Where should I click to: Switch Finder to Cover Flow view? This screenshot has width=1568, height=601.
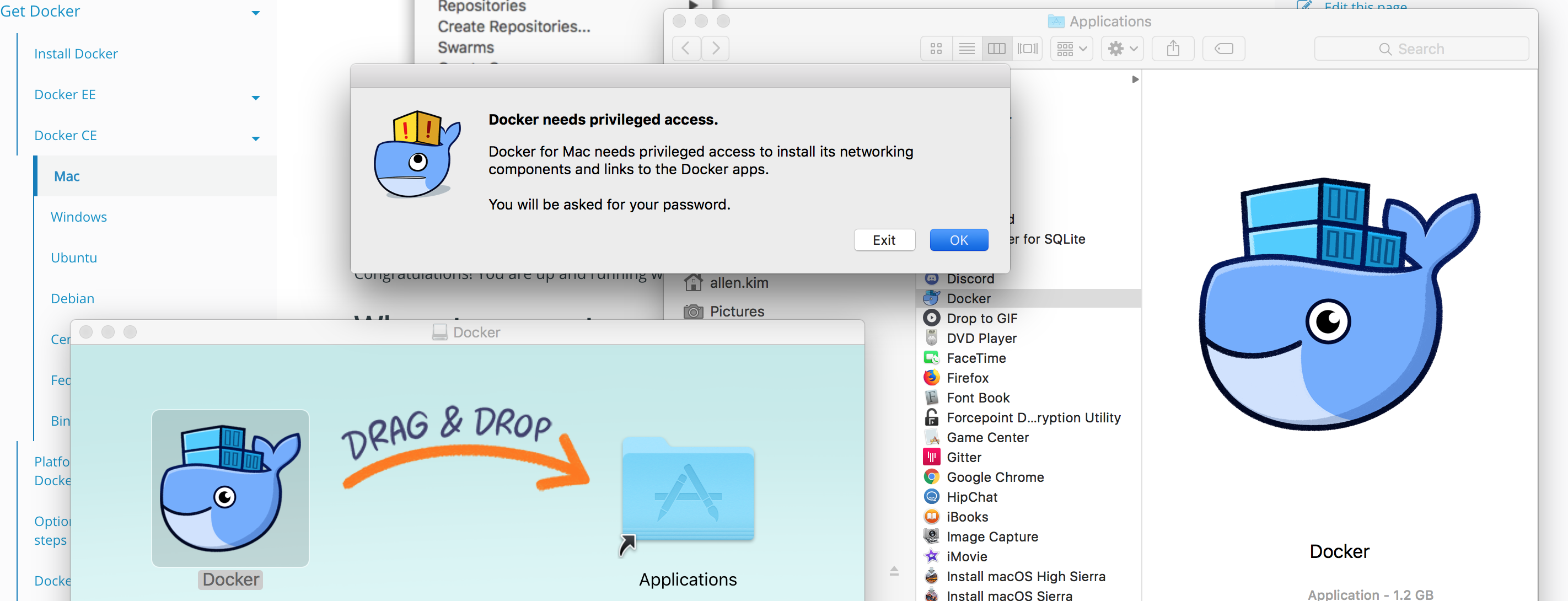pos(1028,48)
